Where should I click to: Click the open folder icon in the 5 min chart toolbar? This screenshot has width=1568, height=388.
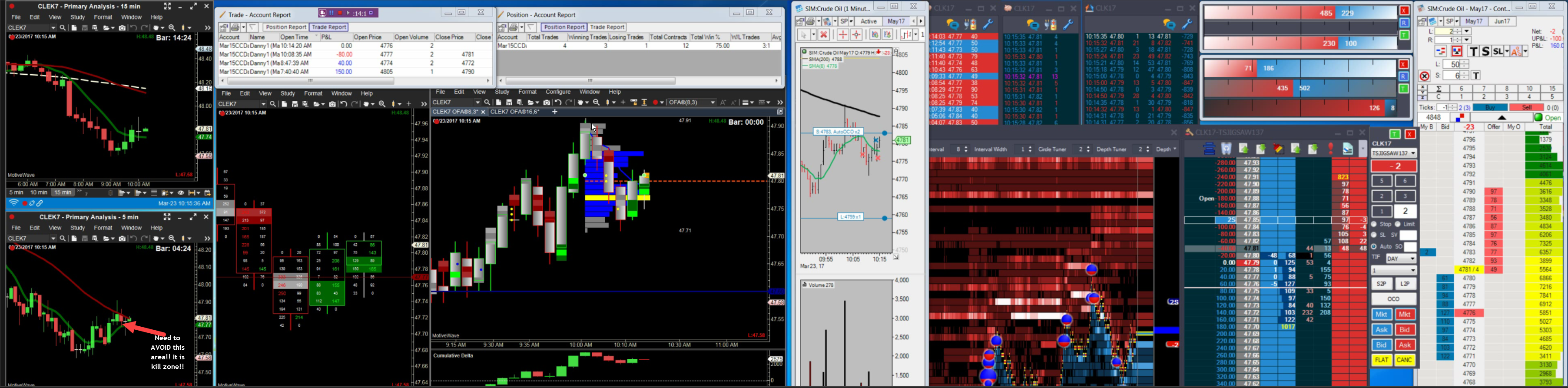point(107,239)
